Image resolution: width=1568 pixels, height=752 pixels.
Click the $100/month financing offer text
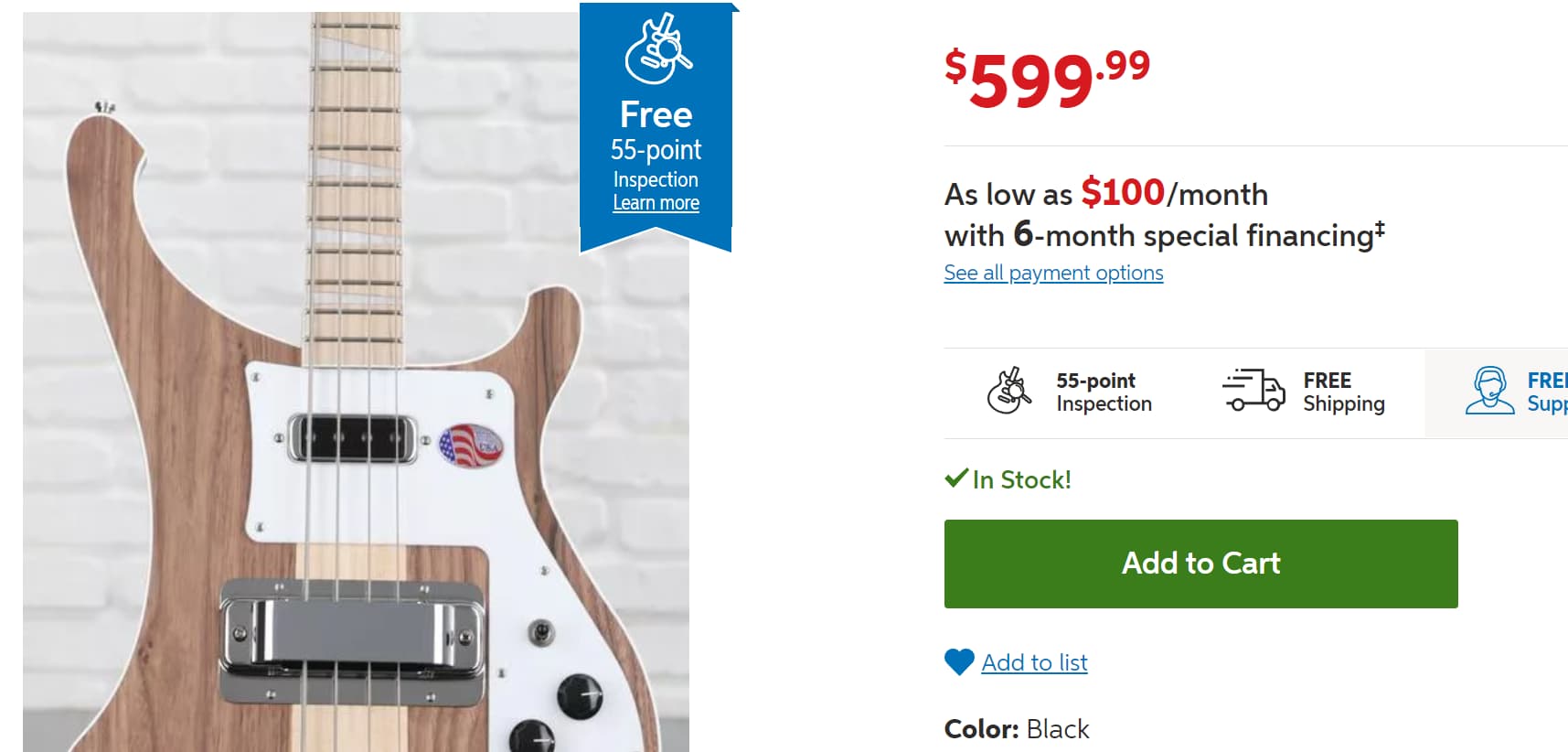coord(1174,193)
